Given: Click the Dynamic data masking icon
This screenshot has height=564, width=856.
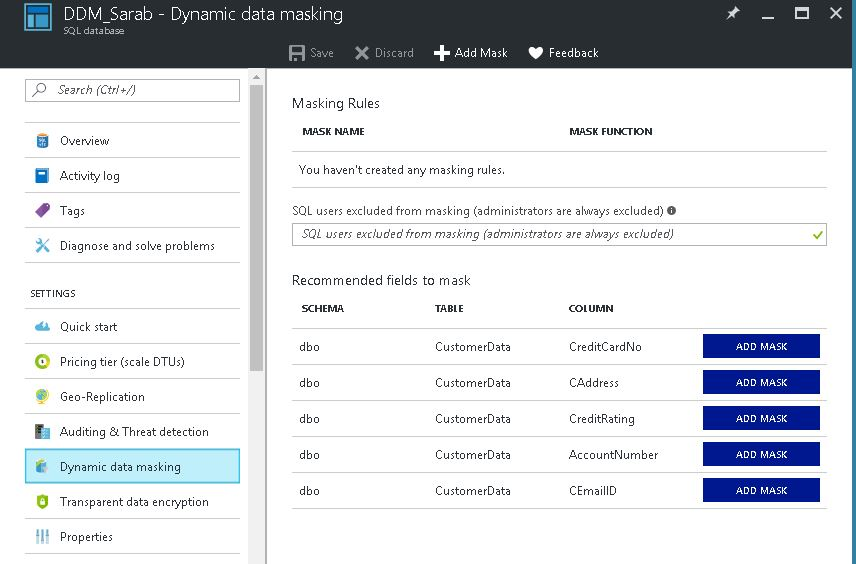Looking at the screenshot, I should [42, 466].
